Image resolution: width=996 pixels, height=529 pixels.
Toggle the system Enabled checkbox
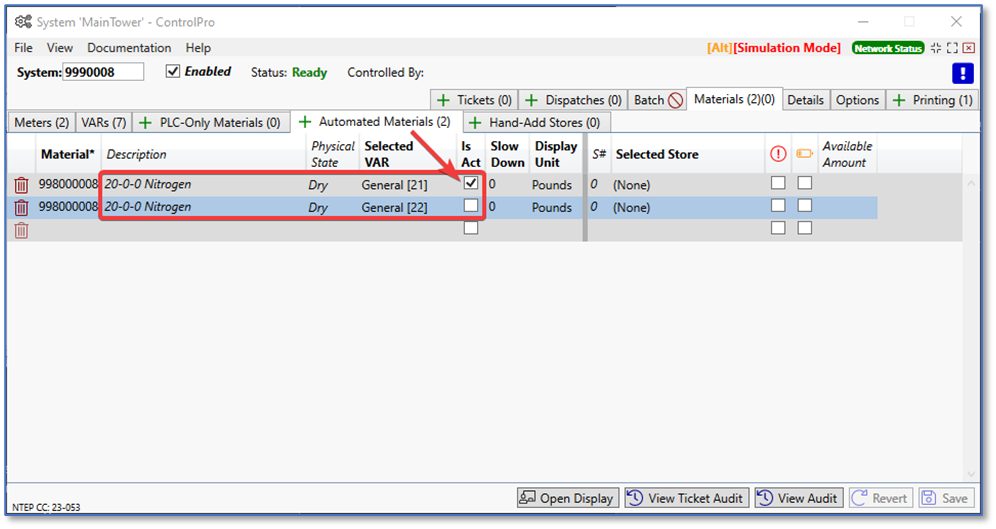[173, 72]
